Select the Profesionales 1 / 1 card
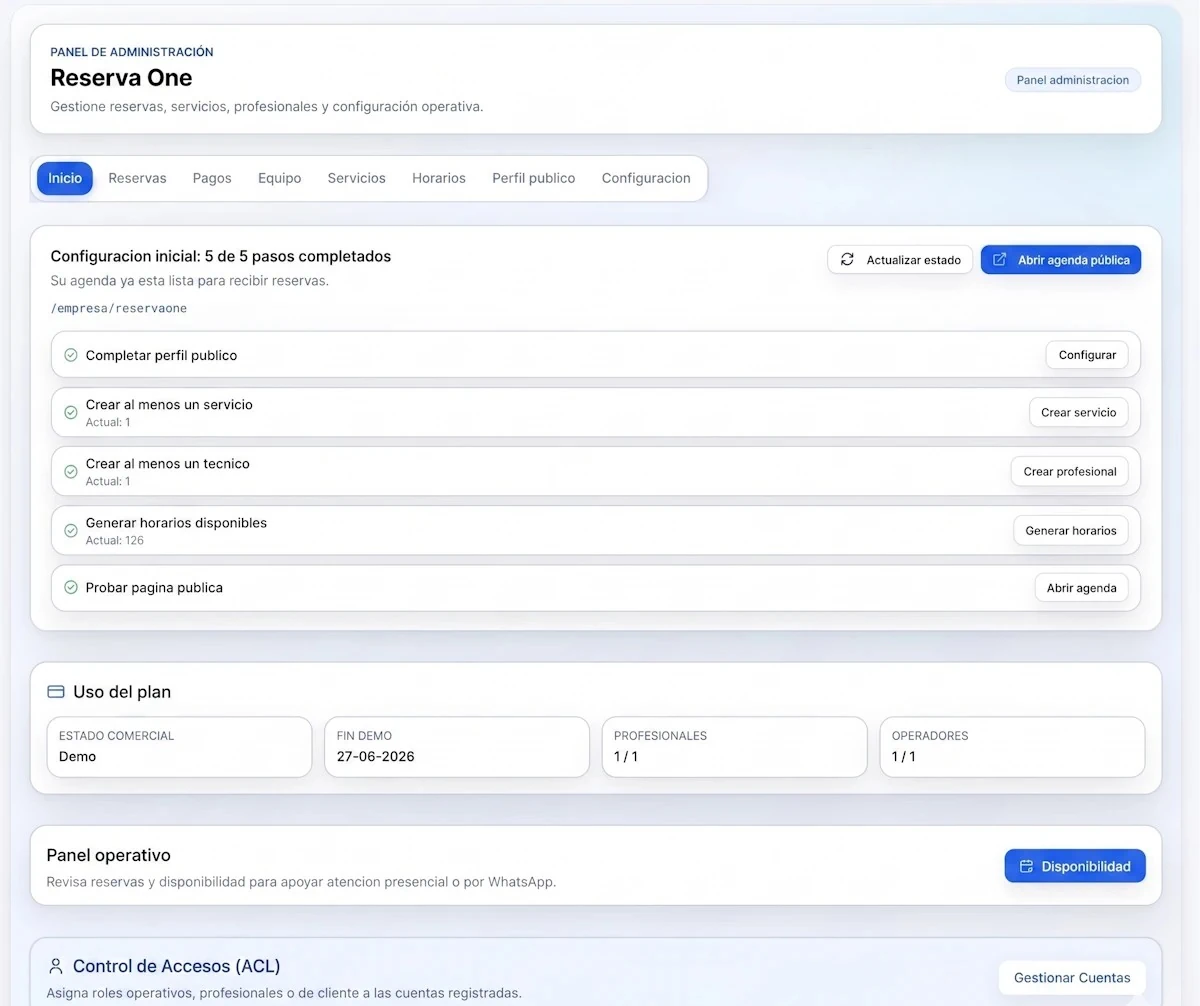Screen dimensions: 1200x1006 point(734,747)
